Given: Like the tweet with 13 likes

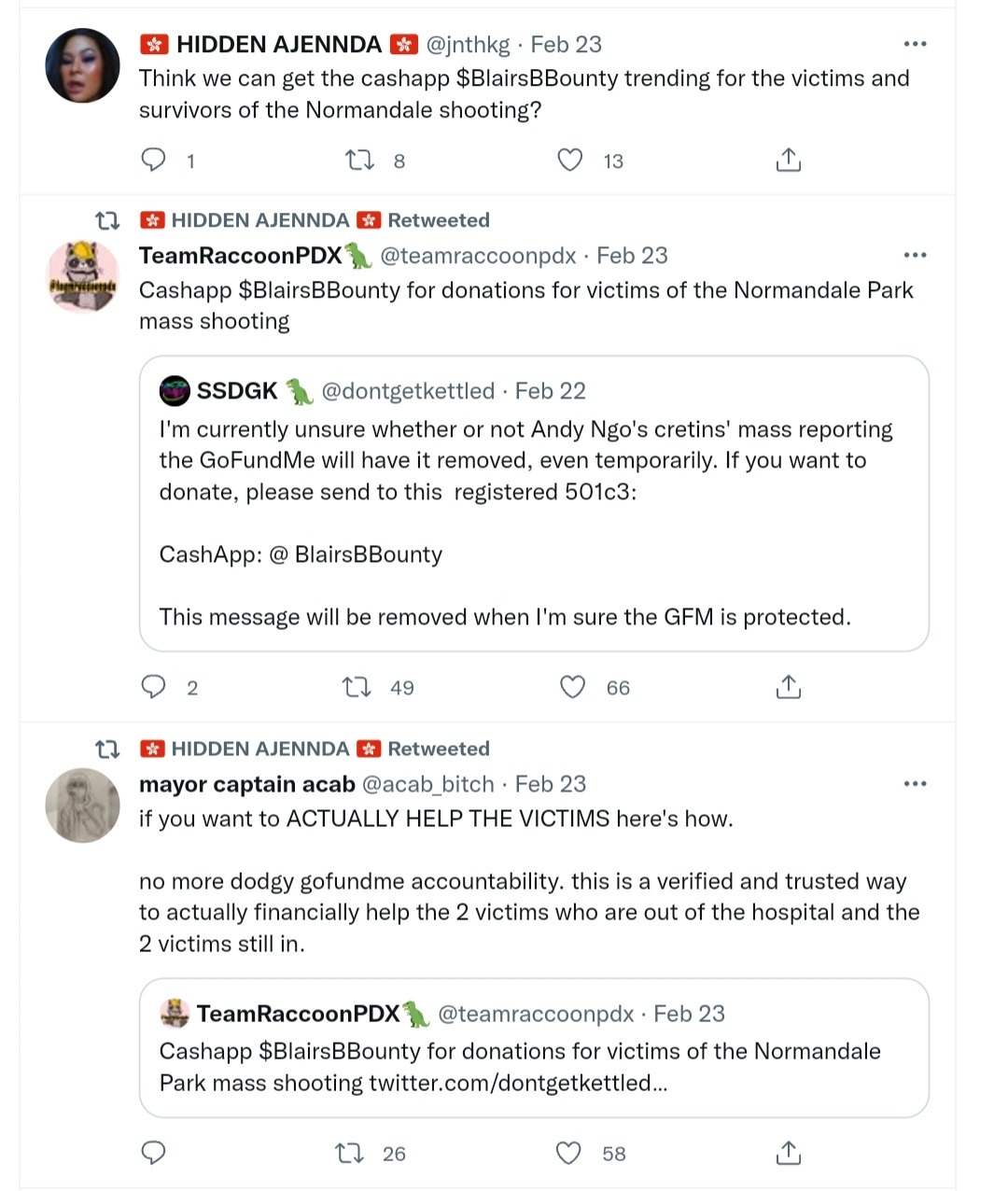Looking at the screenshot, I should (x=570, y=161).
